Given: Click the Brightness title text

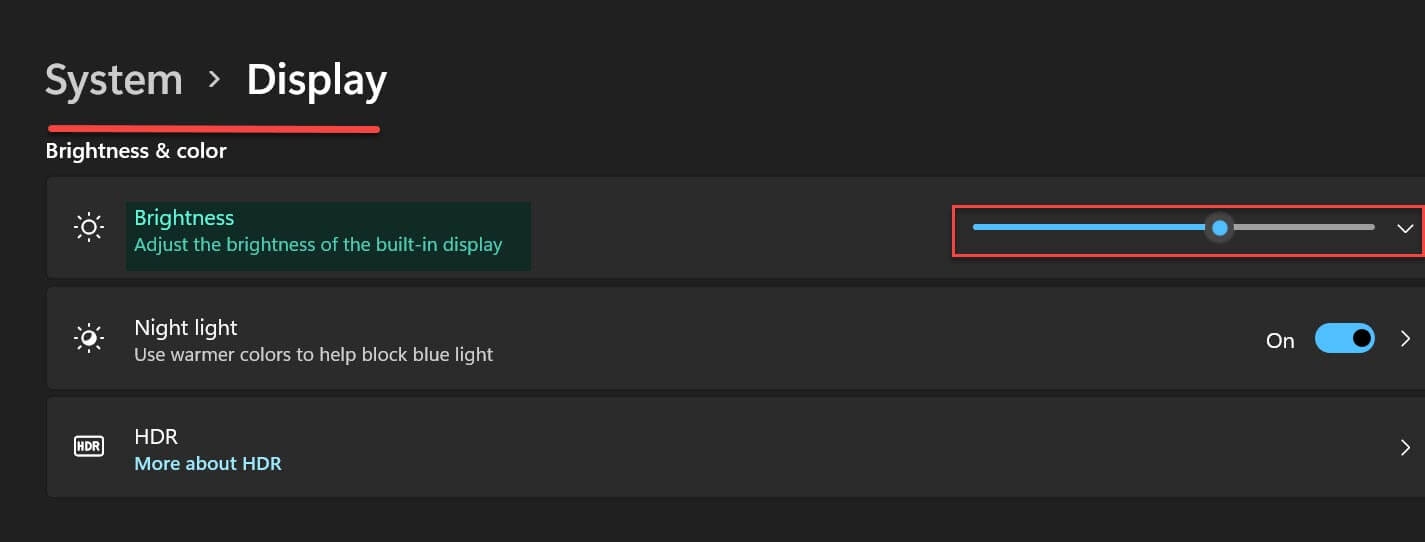Looking at the screenshot, I should point(184,218).
